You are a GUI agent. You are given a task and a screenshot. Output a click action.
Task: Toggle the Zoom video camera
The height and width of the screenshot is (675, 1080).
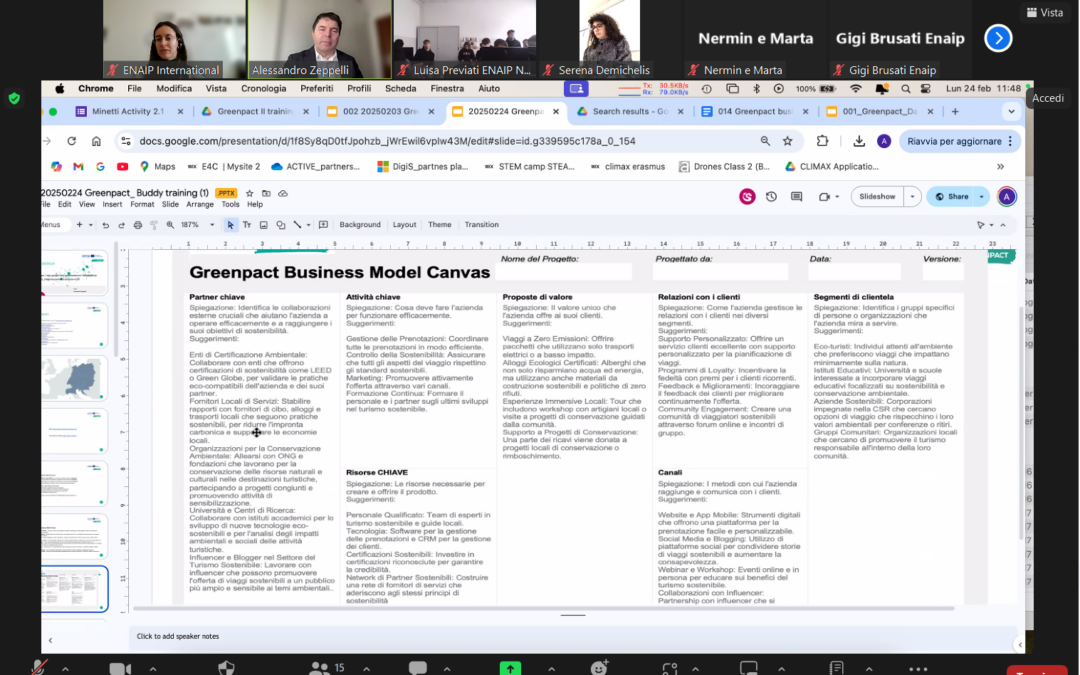[120, 667]
